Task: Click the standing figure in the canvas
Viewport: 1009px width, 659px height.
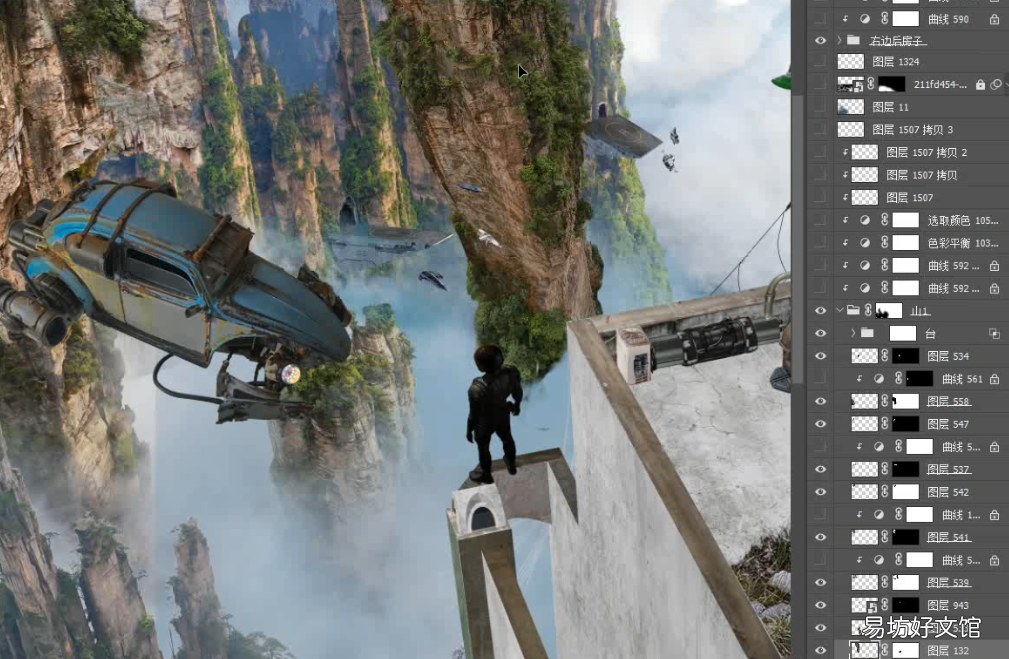Action: click(494, 413)
